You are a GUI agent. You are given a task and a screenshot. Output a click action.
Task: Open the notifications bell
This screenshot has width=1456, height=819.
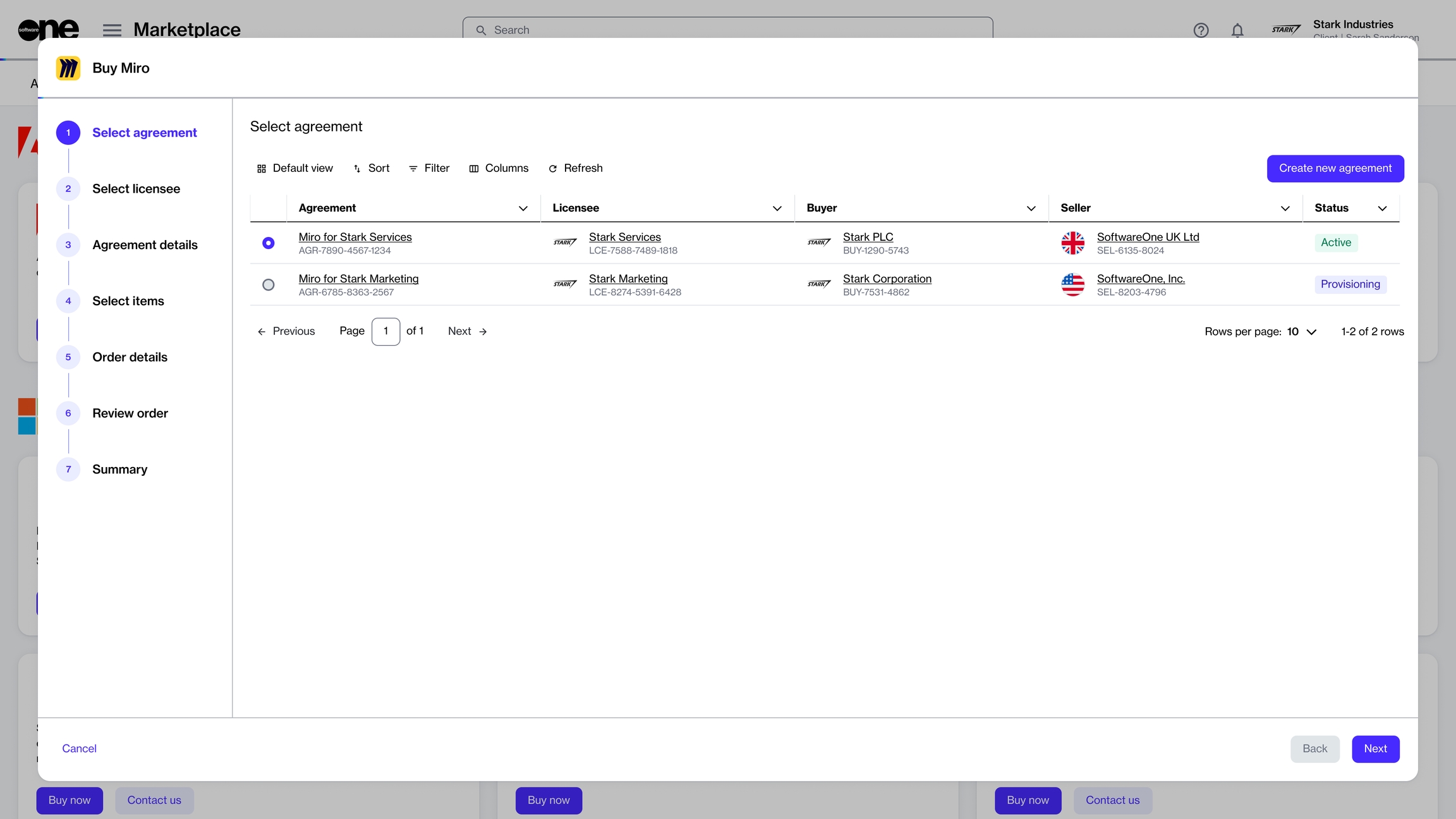[1237, 30]
